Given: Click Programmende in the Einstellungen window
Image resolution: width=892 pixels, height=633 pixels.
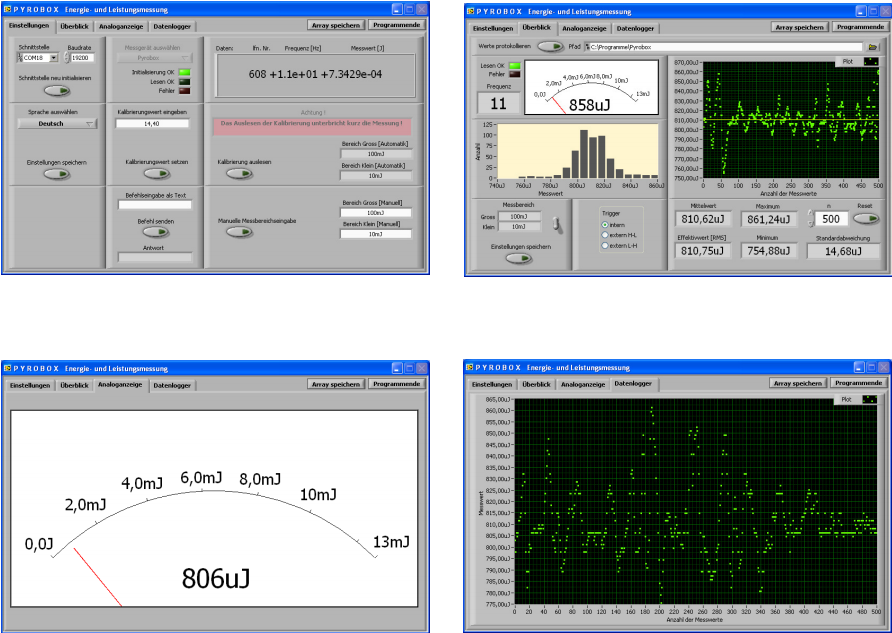Looking at the screenshot, I should [x=397, y=25].
